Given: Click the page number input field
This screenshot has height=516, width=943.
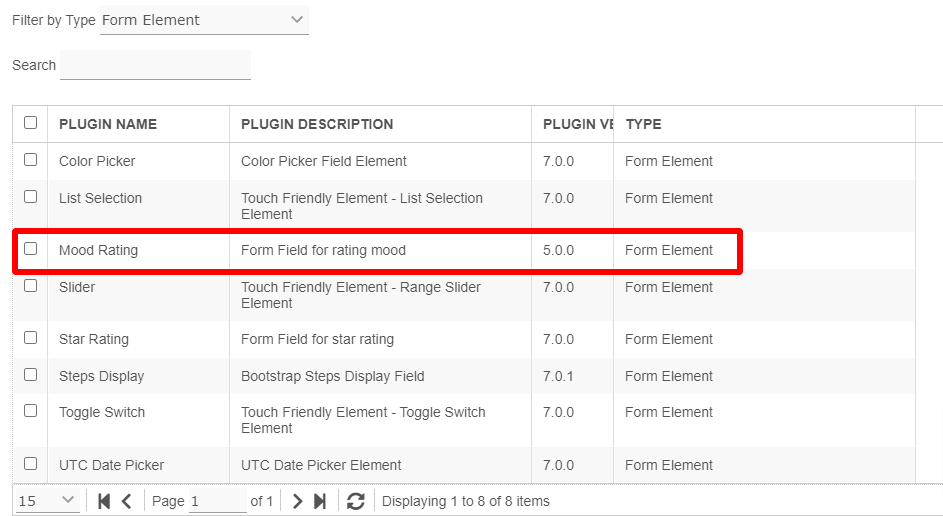Looking at the screenshot, I should click(217, 501).
